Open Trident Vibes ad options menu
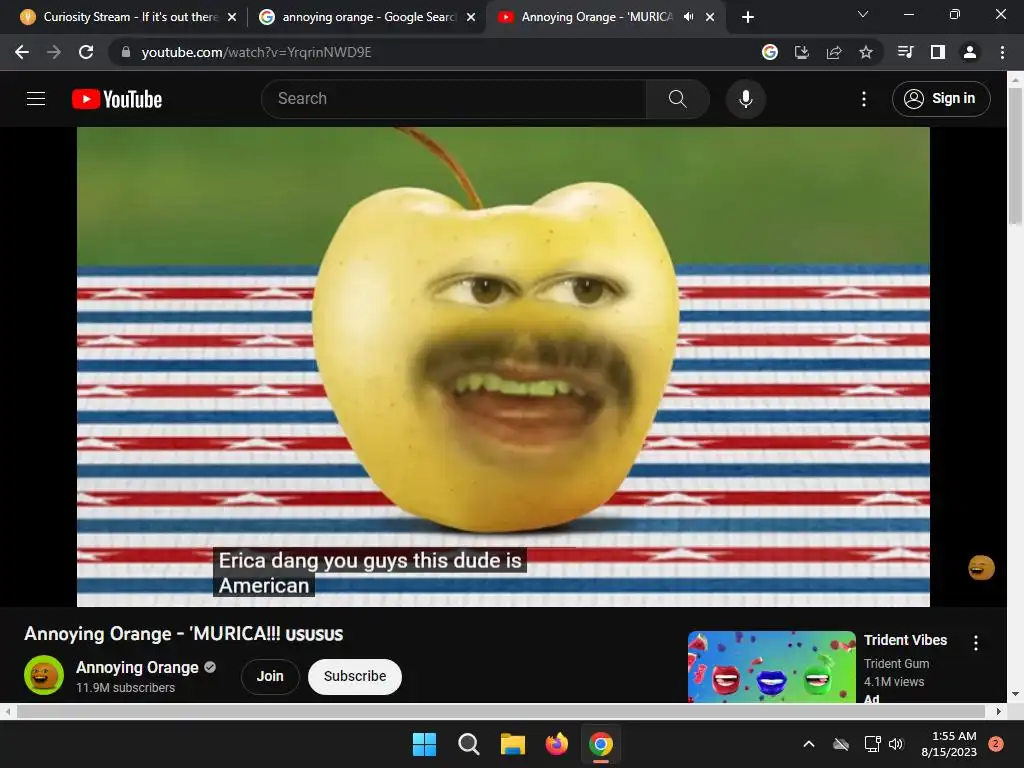1024x768 pixels. click(x=976, y=643)
